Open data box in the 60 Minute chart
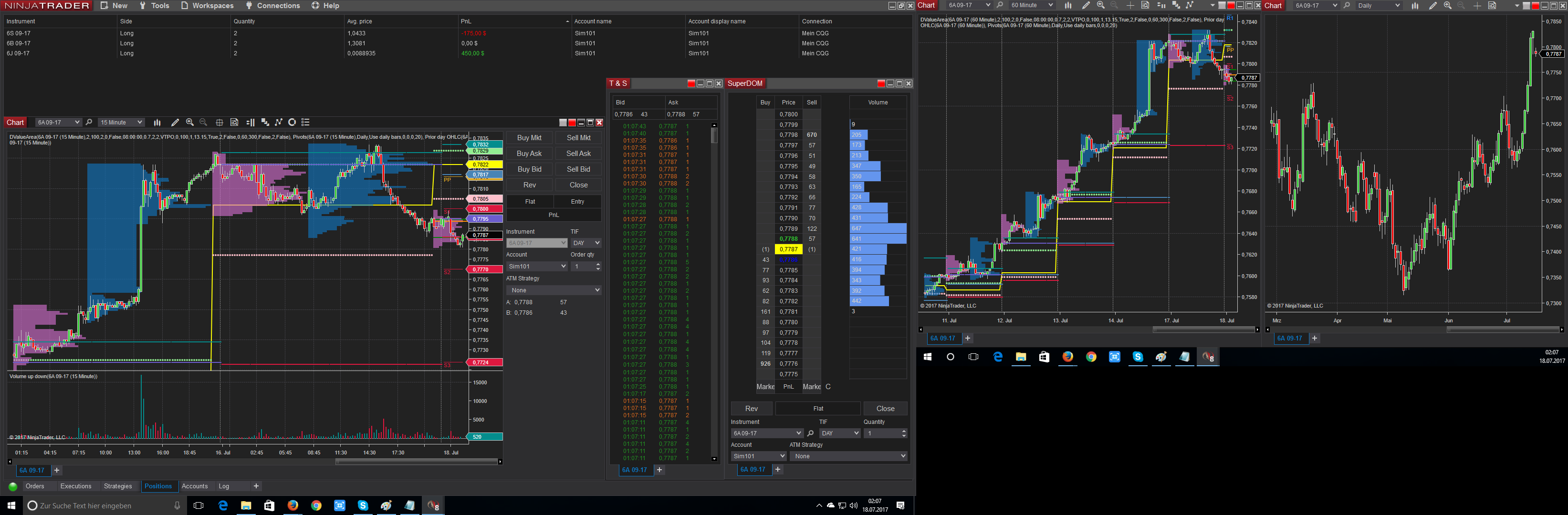Image resolution: width=1568 pixels, height=515 pixels. click(1145, 5)
